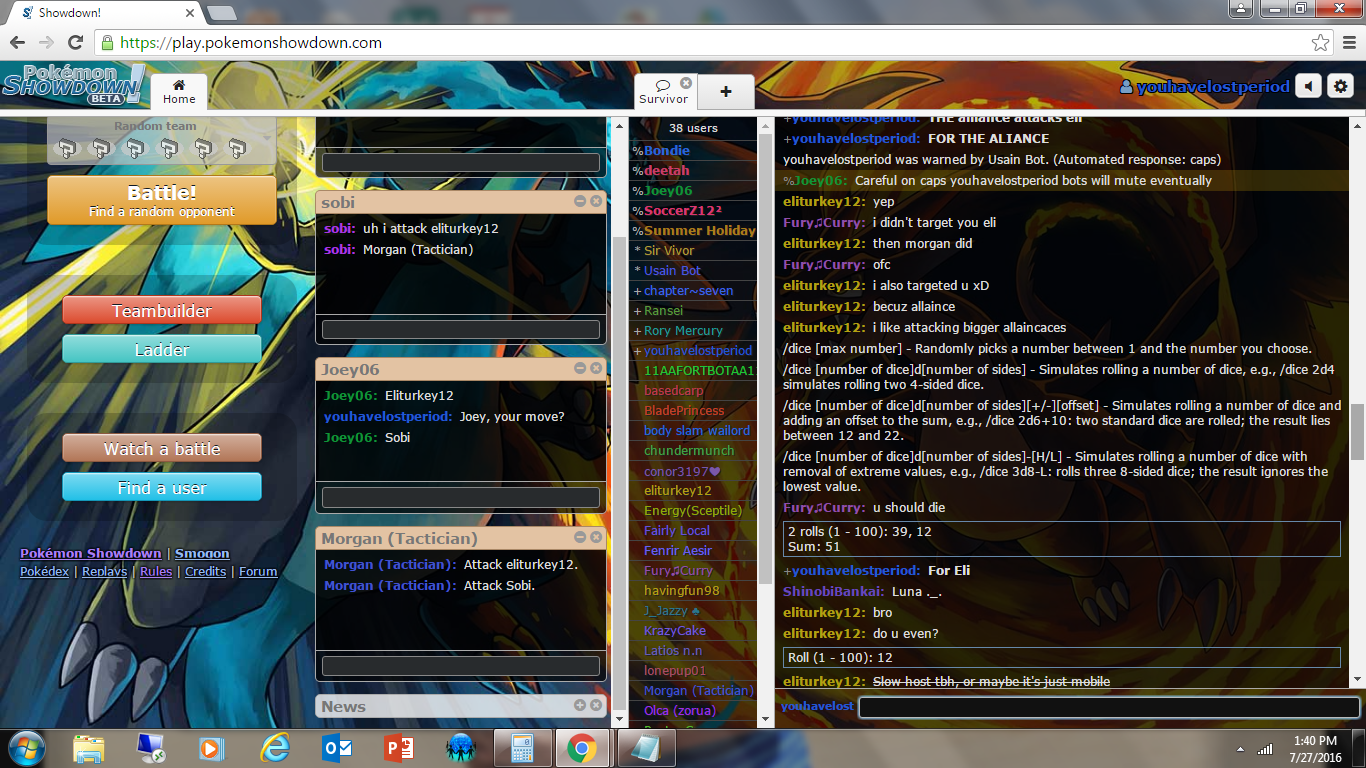
Task: Select Usain Bot in the user list
Action: pyautogui.click(x=693, y=271)
